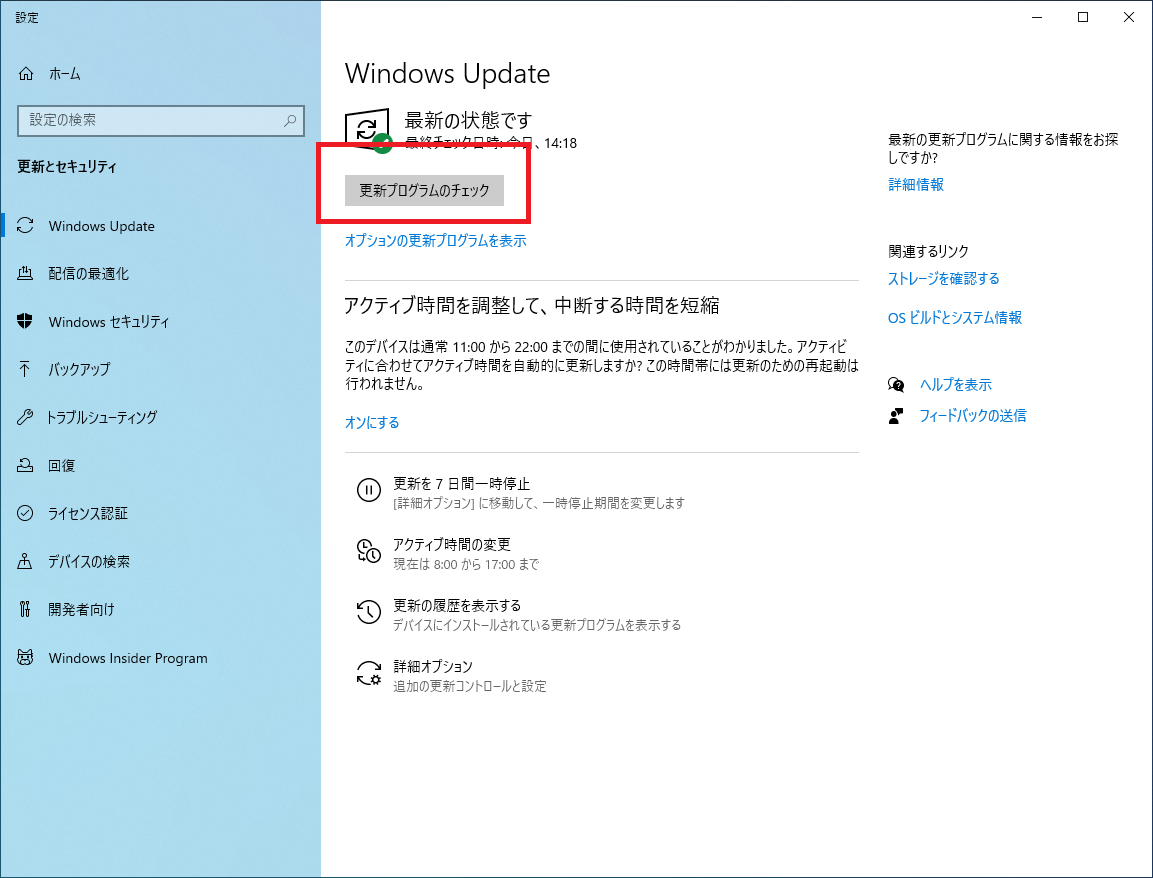Minimize the 設定 window
1153x878 pixels.
point(1037,17)
